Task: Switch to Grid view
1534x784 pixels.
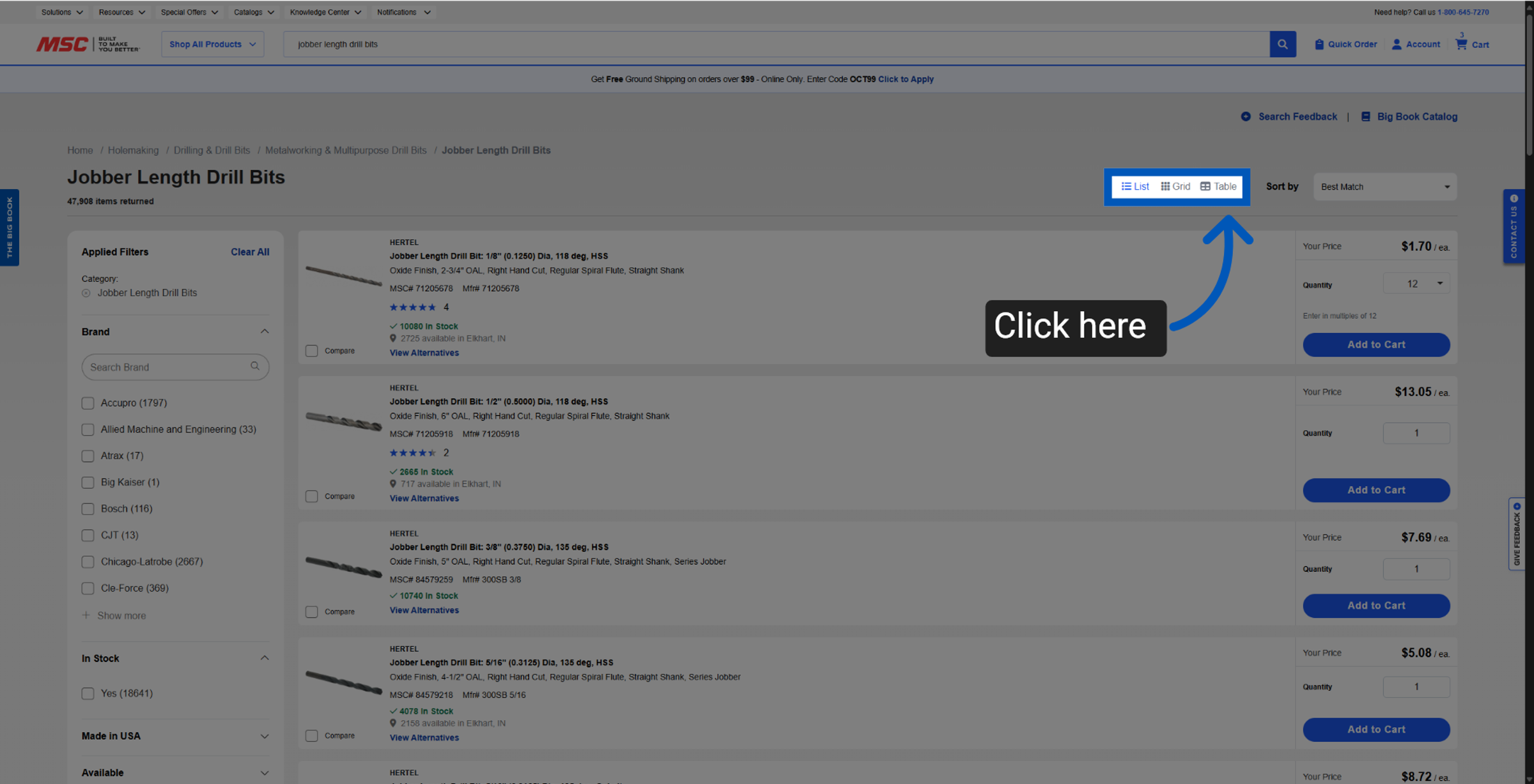Action: click(1175, 187)
